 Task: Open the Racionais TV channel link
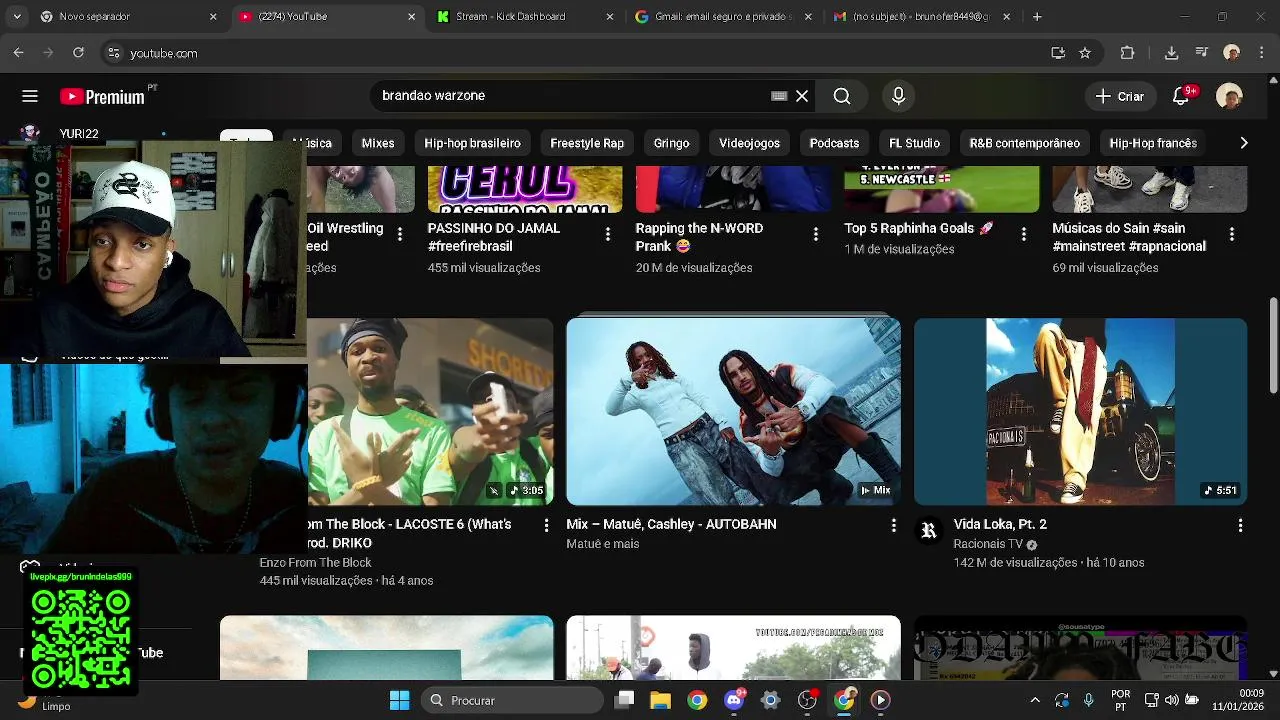pyautogui.click(x=988, y=544)
